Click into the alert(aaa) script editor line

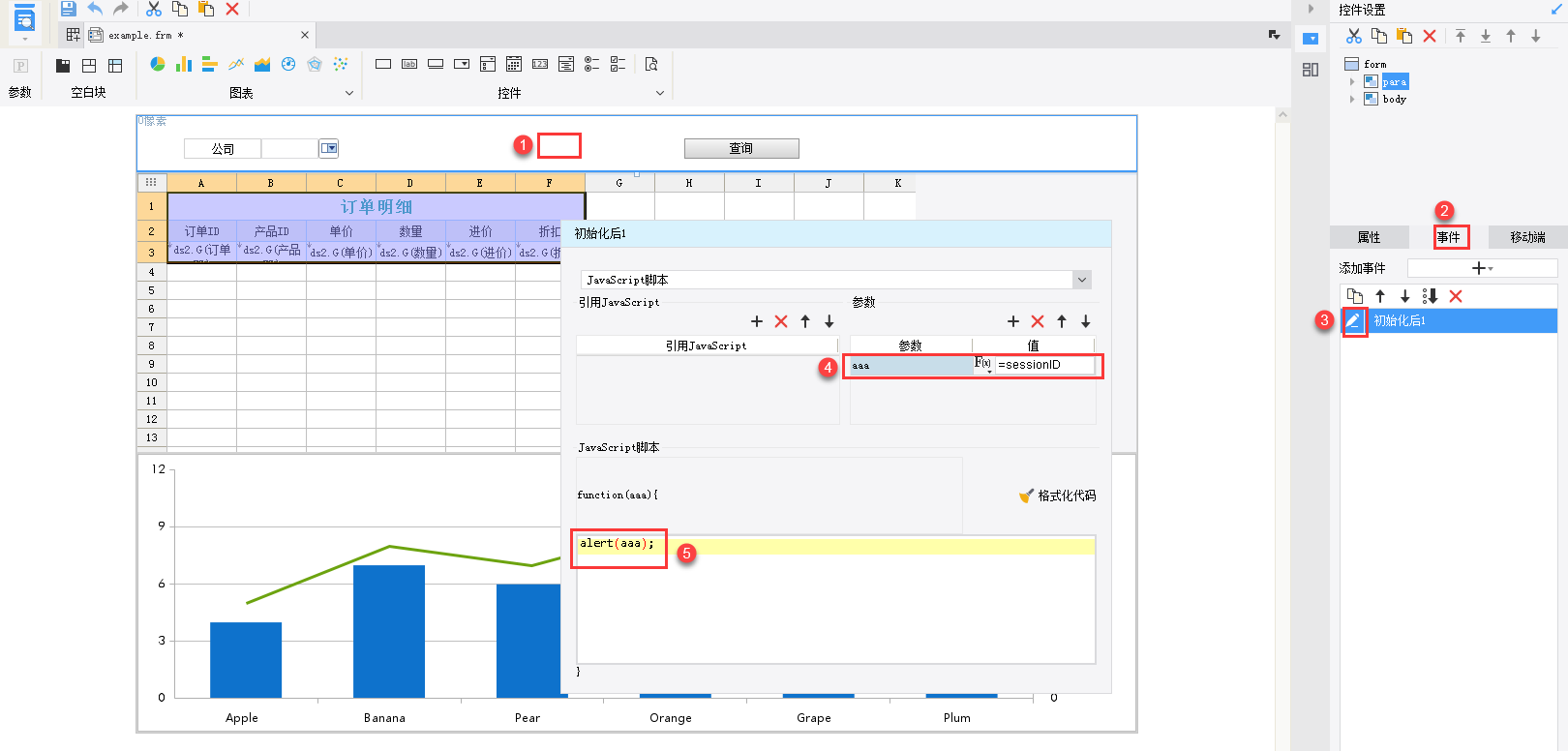click(x=774, y=544)
